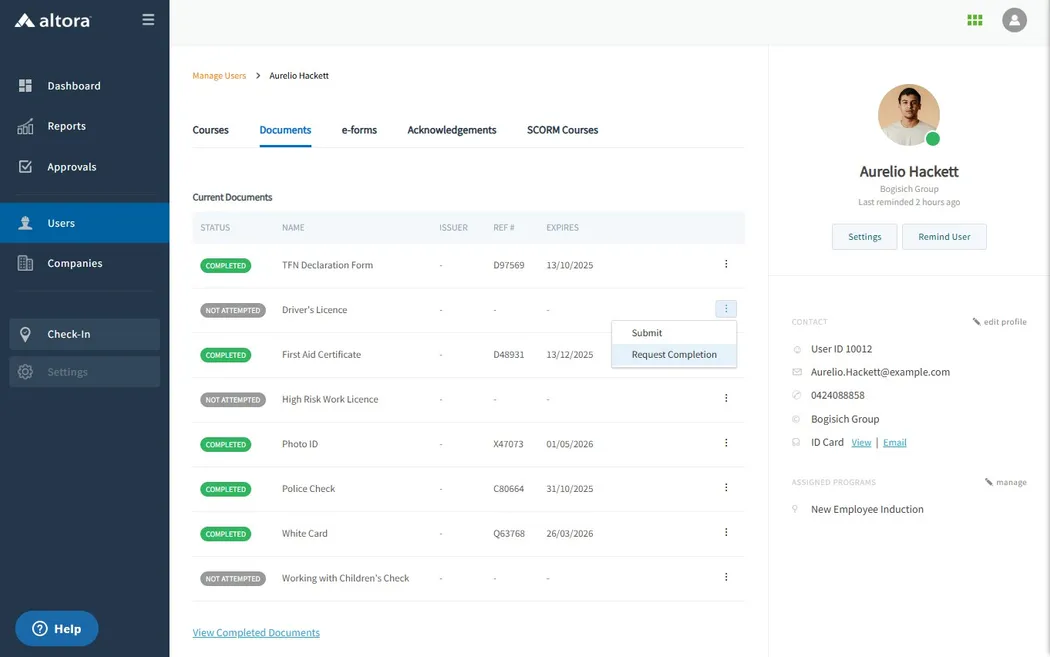This screenshot has width=1050, height=657.
Task: Click the STATUS column header
Action: 215,228
